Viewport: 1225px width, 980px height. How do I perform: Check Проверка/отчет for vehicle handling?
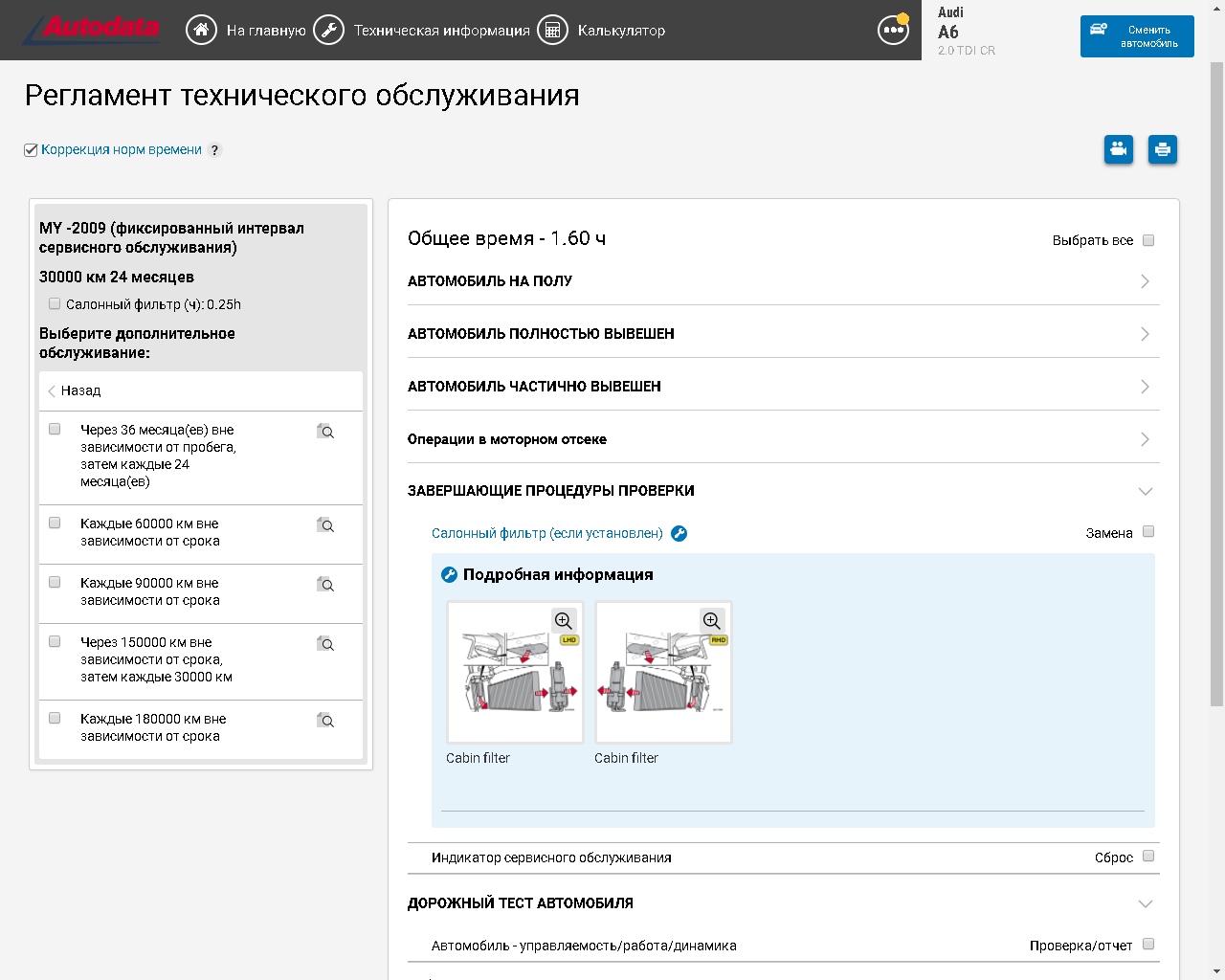[x=1148, y=944]
